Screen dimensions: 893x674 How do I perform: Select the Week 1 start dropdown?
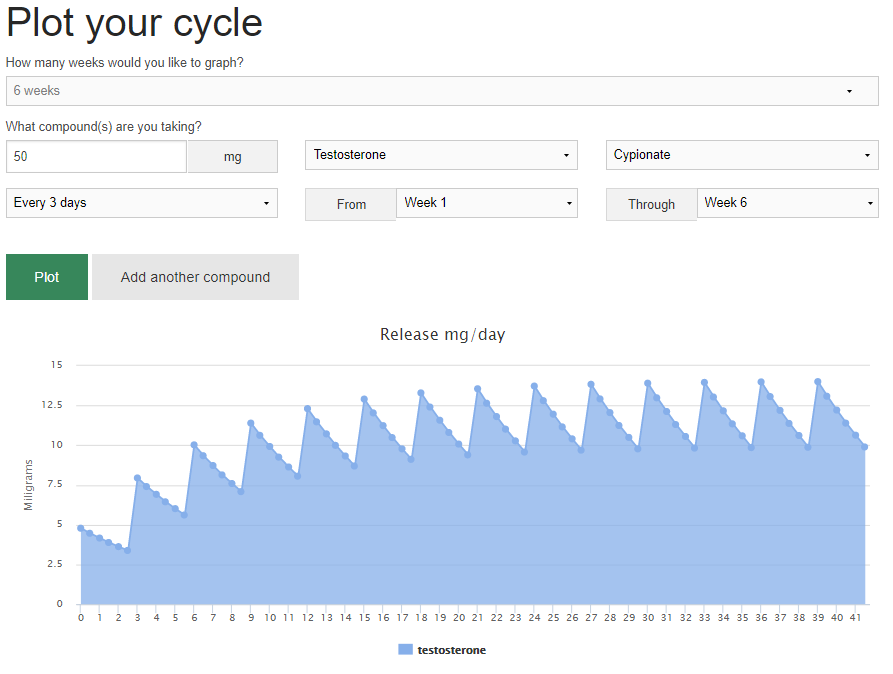[486, 203]
